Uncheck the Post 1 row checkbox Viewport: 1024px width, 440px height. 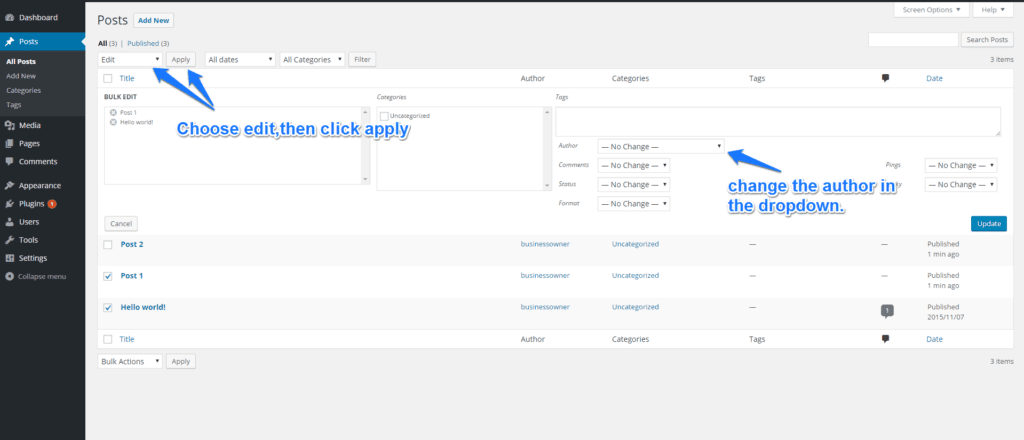coord(108,276)
